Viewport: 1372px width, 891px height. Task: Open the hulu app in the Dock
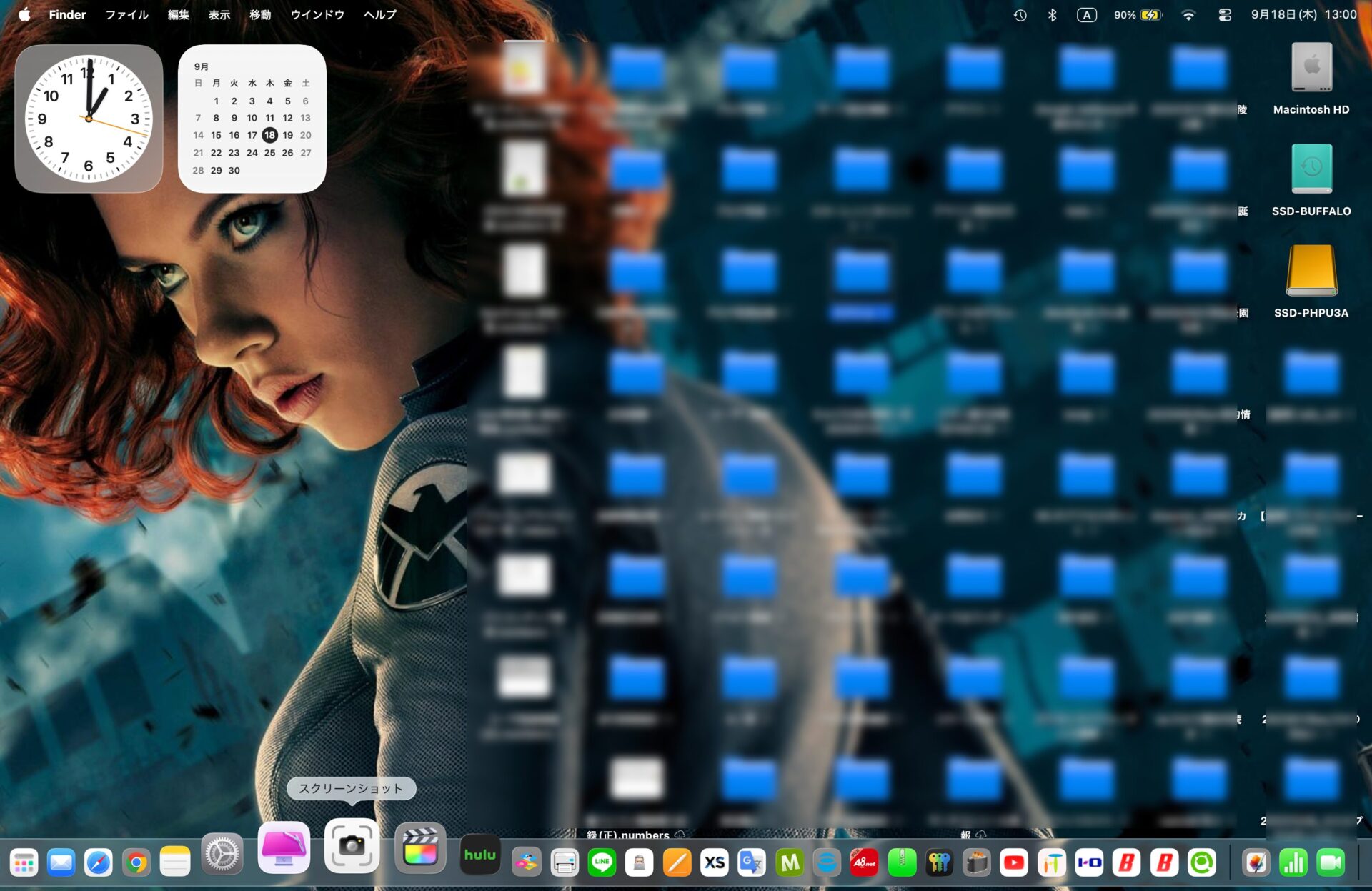(479, 854)
